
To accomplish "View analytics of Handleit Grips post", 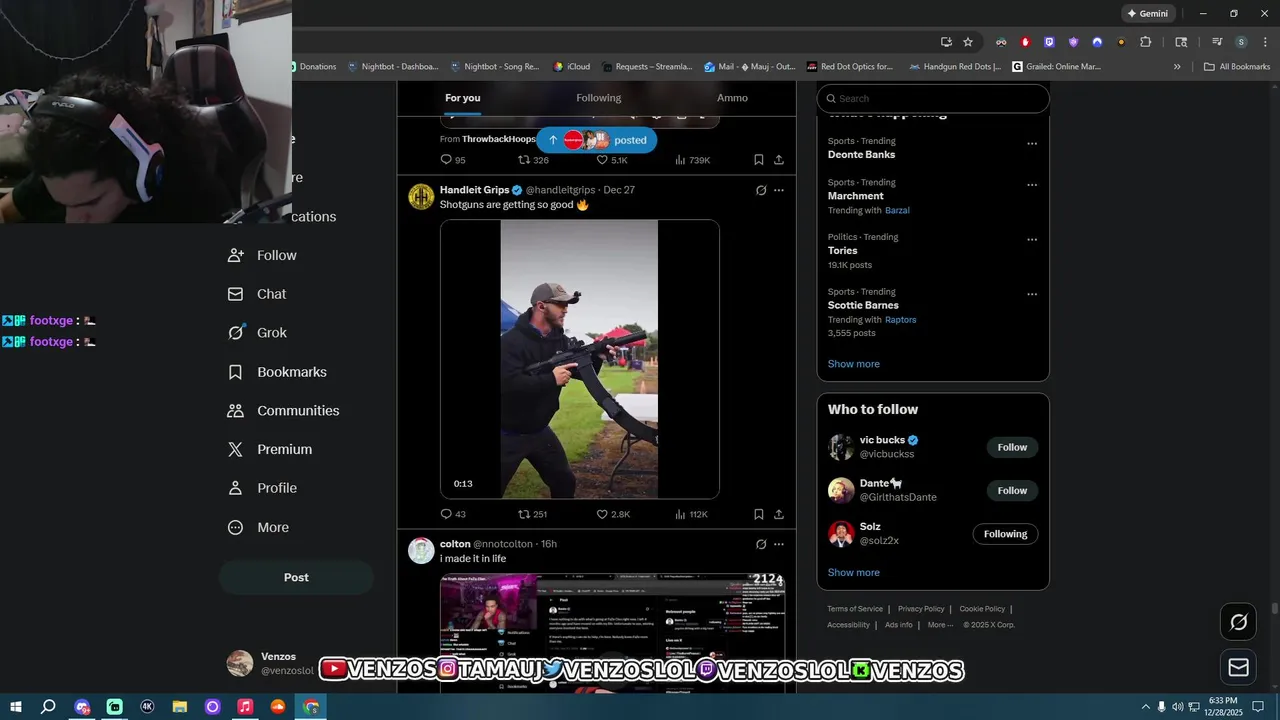I will (x=691, y=514).
